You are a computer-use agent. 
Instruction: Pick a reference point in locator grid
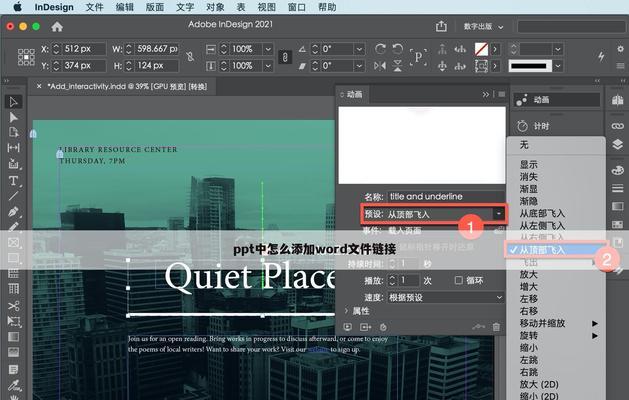(x=26, y=57)
